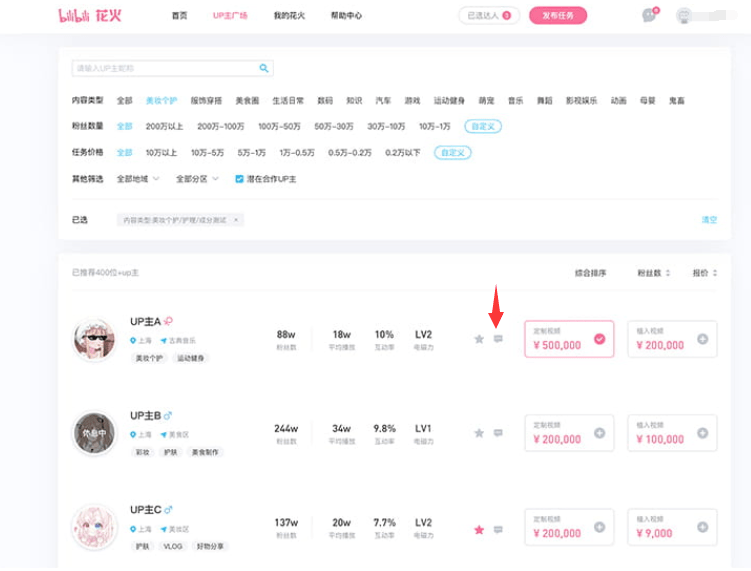Sort by 粉丝数 using sort arrows

pos(668,273)
